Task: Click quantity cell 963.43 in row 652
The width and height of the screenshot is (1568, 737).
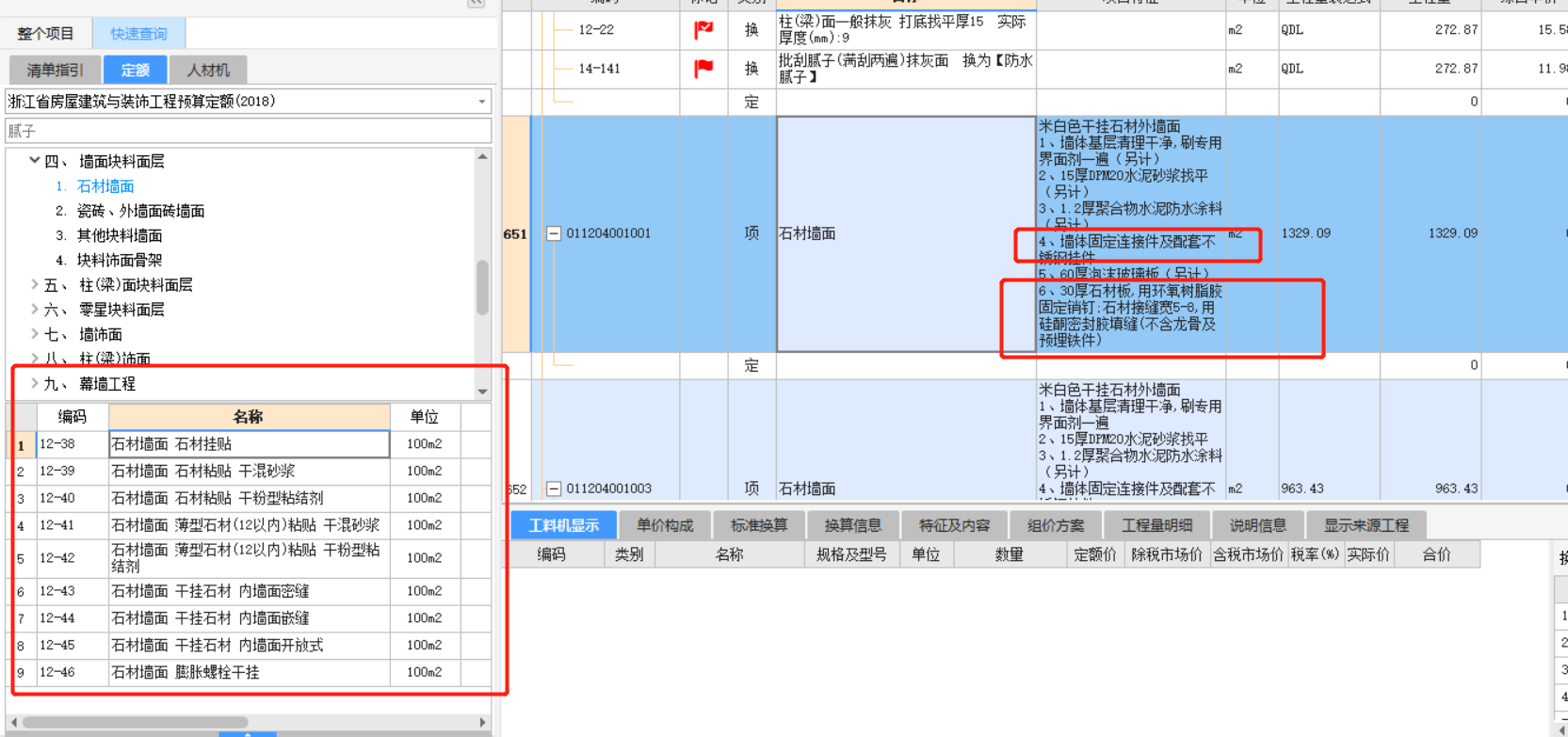Action: 1431,489
